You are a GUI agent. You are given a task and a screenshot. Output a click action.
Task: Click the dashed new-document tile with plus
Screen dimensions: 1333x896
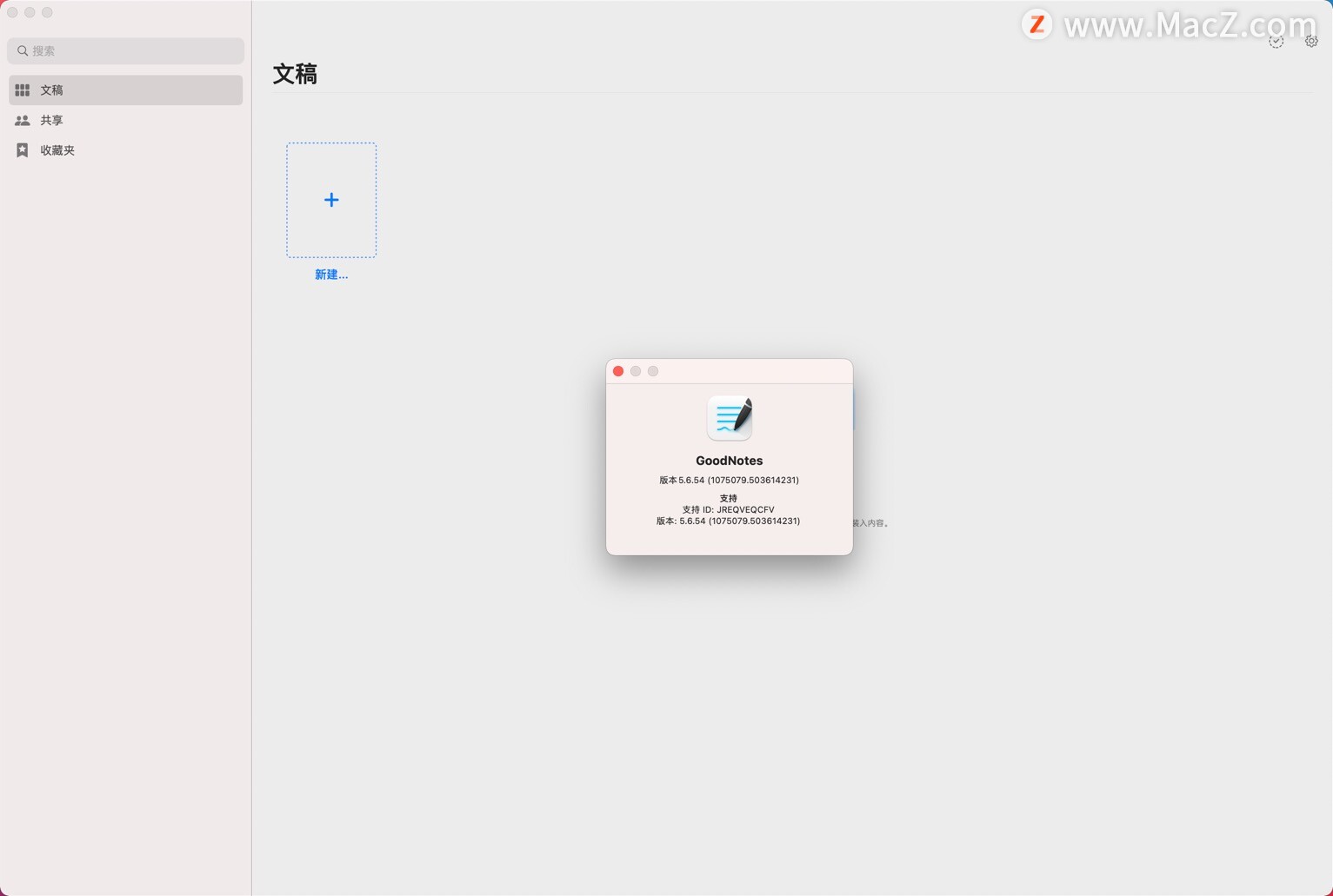331,200
